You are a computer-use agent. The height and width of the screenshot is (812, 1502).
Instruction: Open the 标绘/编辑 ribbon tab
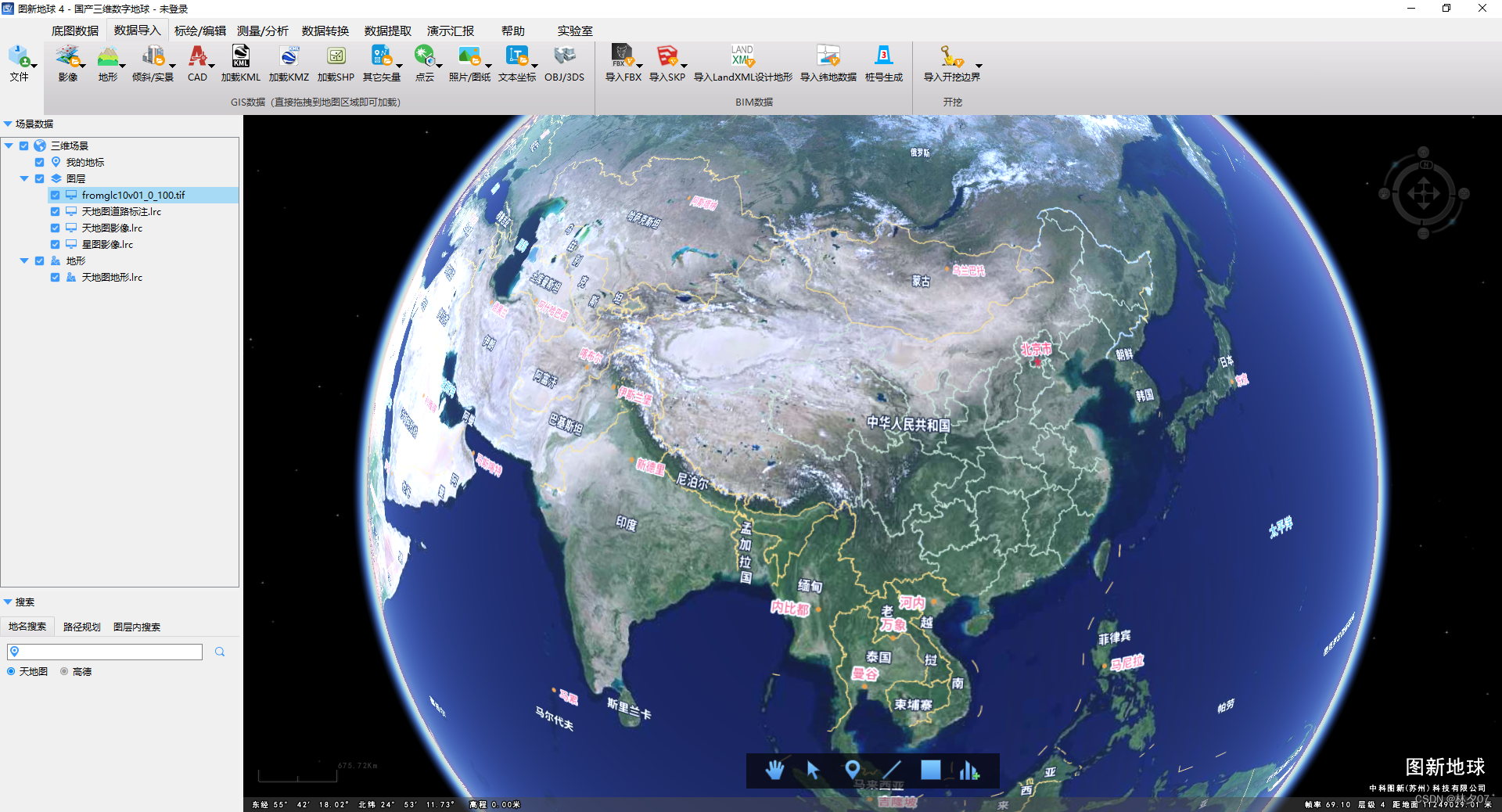199,31
